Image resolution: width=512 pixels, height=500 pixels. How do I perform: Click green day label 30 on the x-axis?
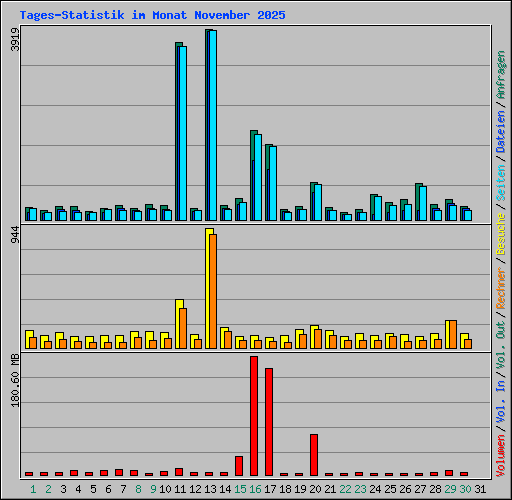pyautogui.click(x=465, y=489)
